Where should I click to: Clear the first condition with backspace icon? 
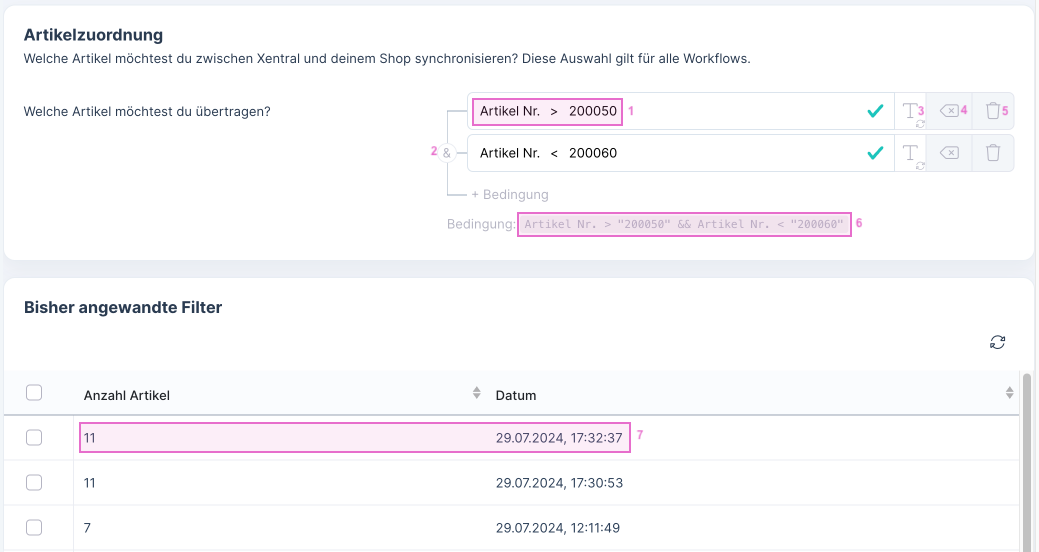tap(949, 111)
